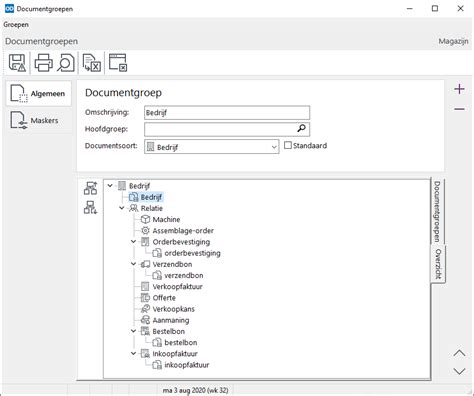Select the Aanmaning label

coord(171,320)
